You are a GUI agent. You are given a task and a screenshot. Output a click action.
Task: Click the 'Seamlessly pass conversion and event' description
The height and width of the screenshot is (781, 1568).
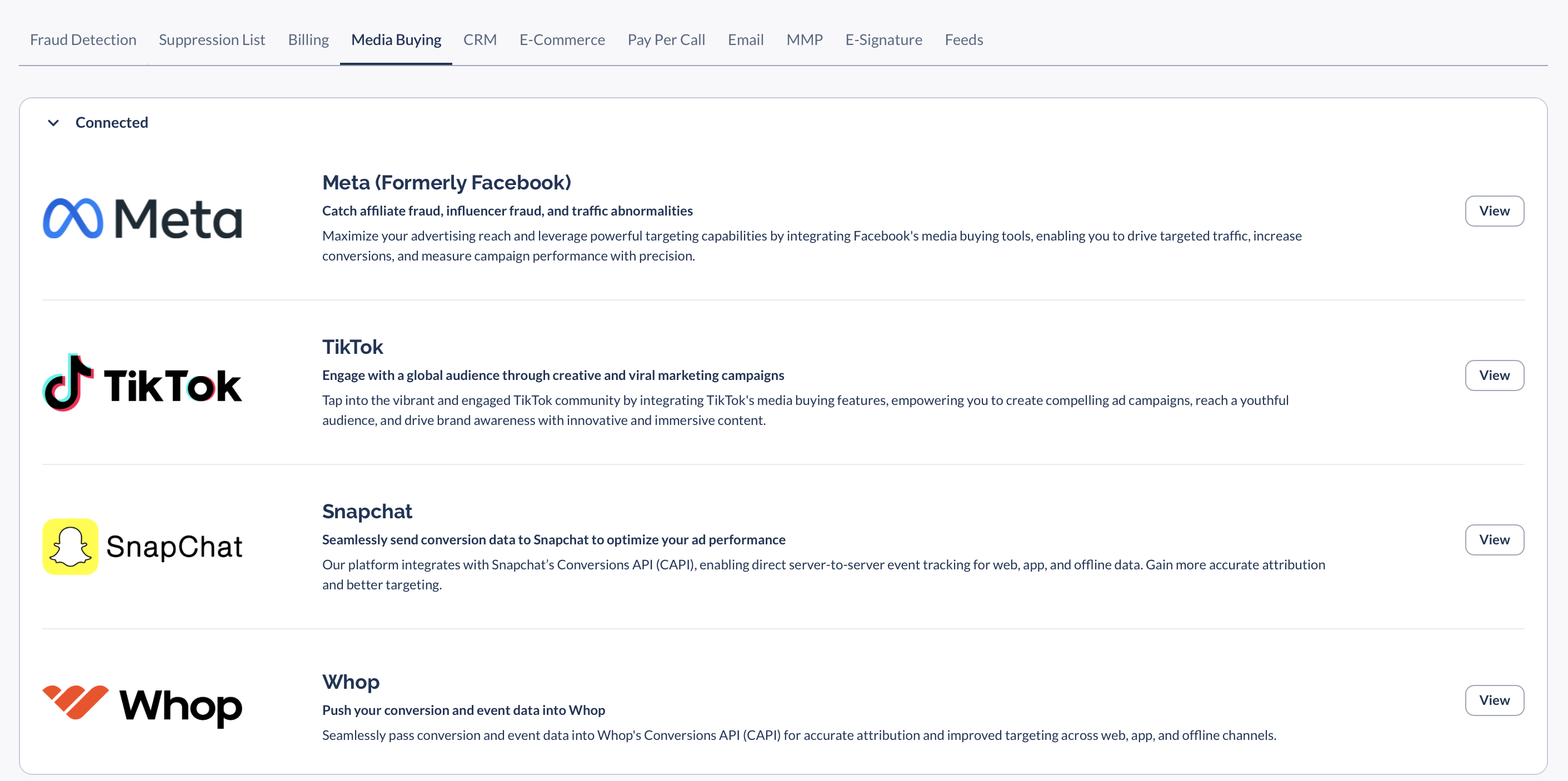coord(799,735)
